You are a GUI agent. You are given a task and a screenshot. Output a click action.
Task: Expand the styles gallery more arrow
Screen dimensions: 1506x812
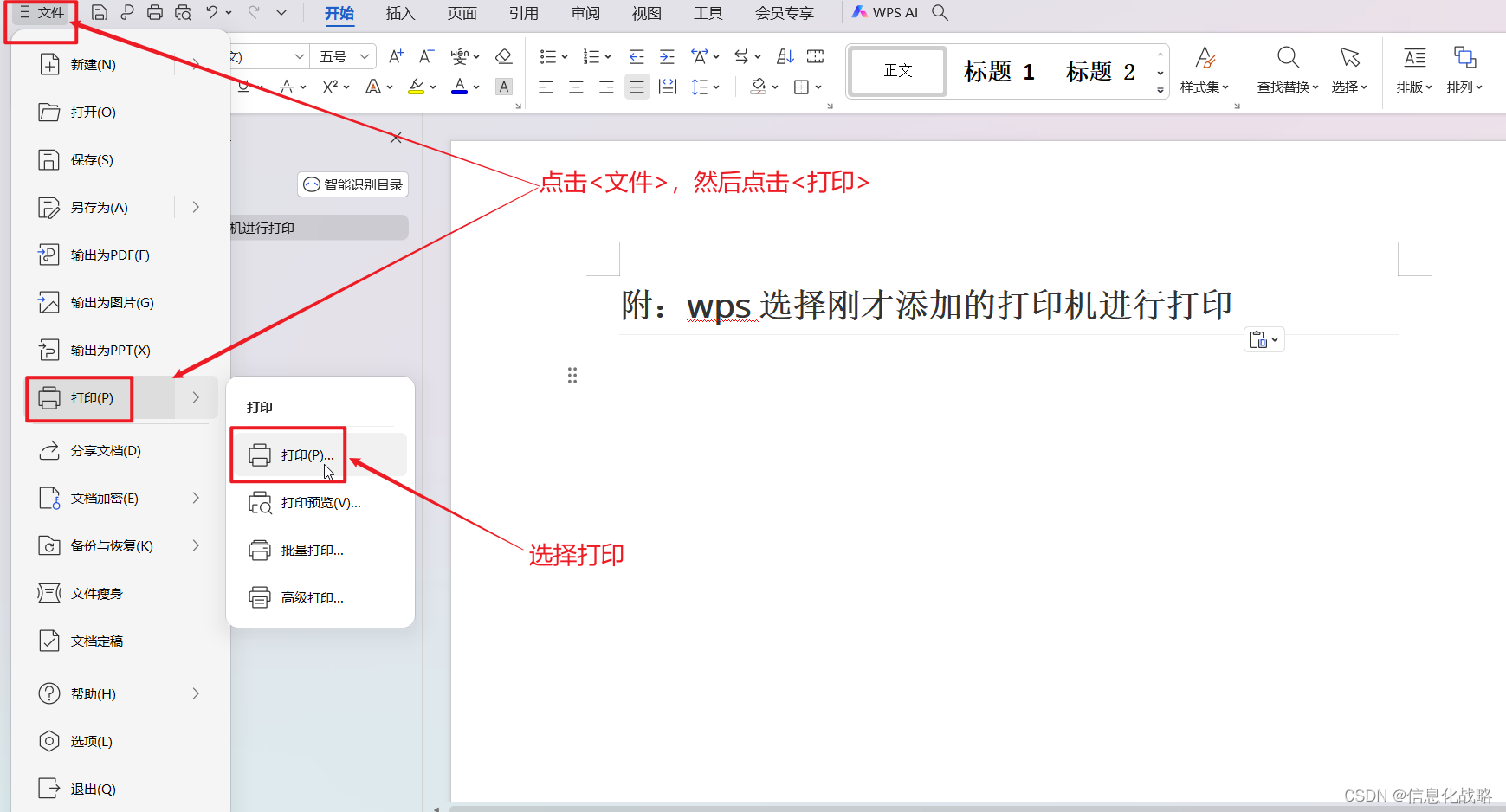(1160, 90)
